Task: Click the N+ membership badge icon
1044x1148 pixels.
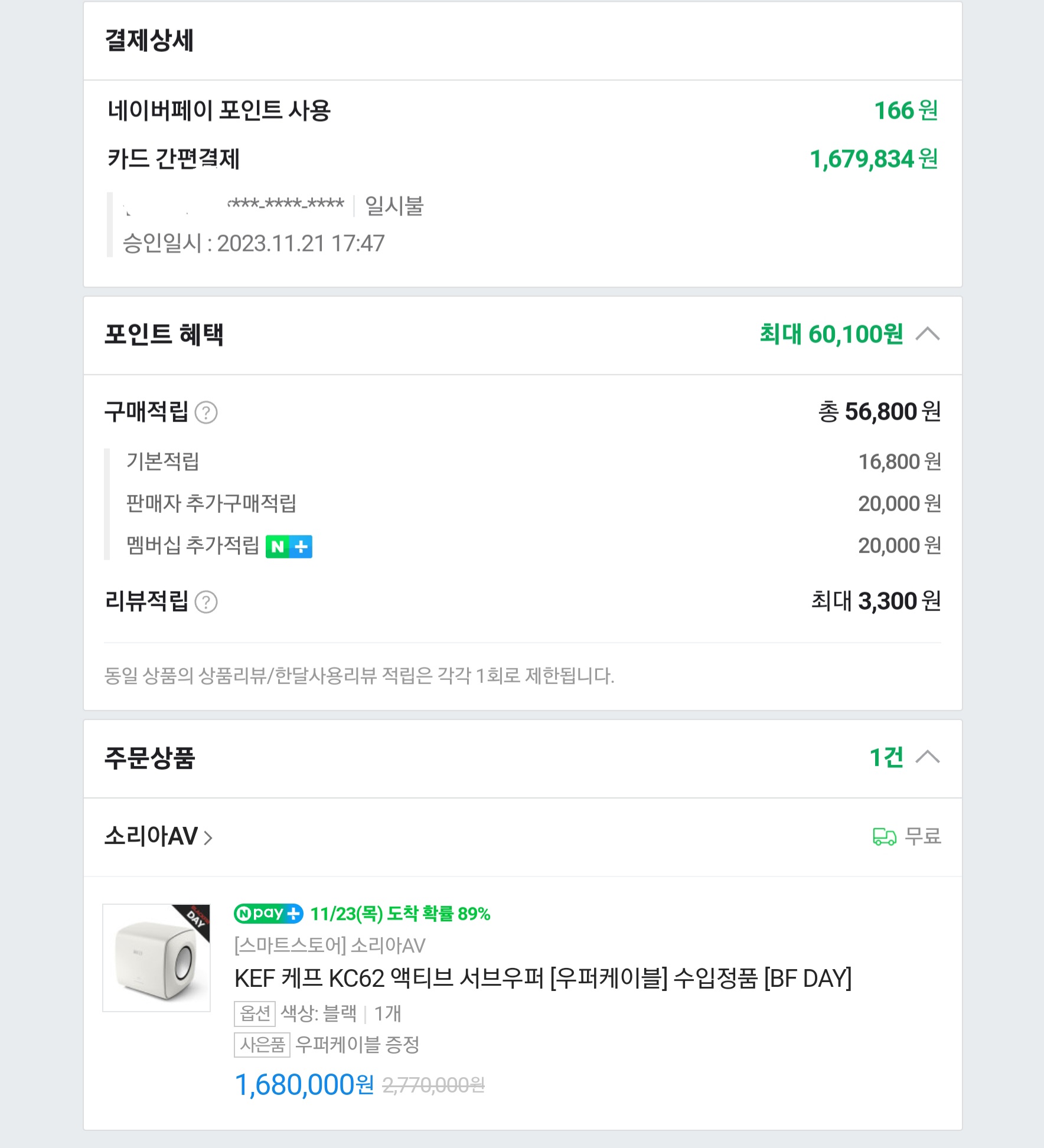Action: (x=289, y=547)
